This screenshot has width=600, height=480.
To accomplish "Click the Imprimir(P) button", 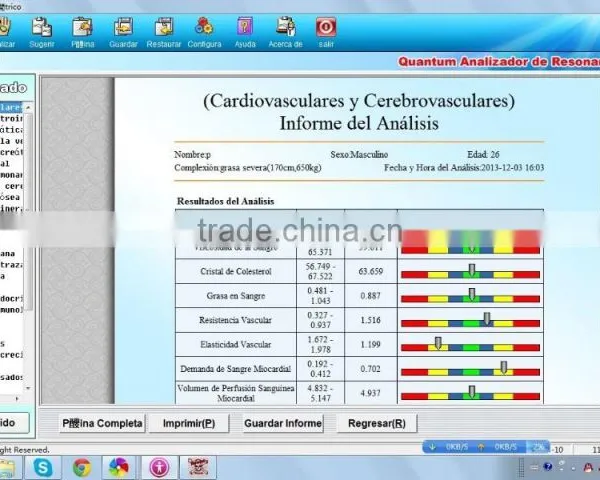I will point(189,423).
